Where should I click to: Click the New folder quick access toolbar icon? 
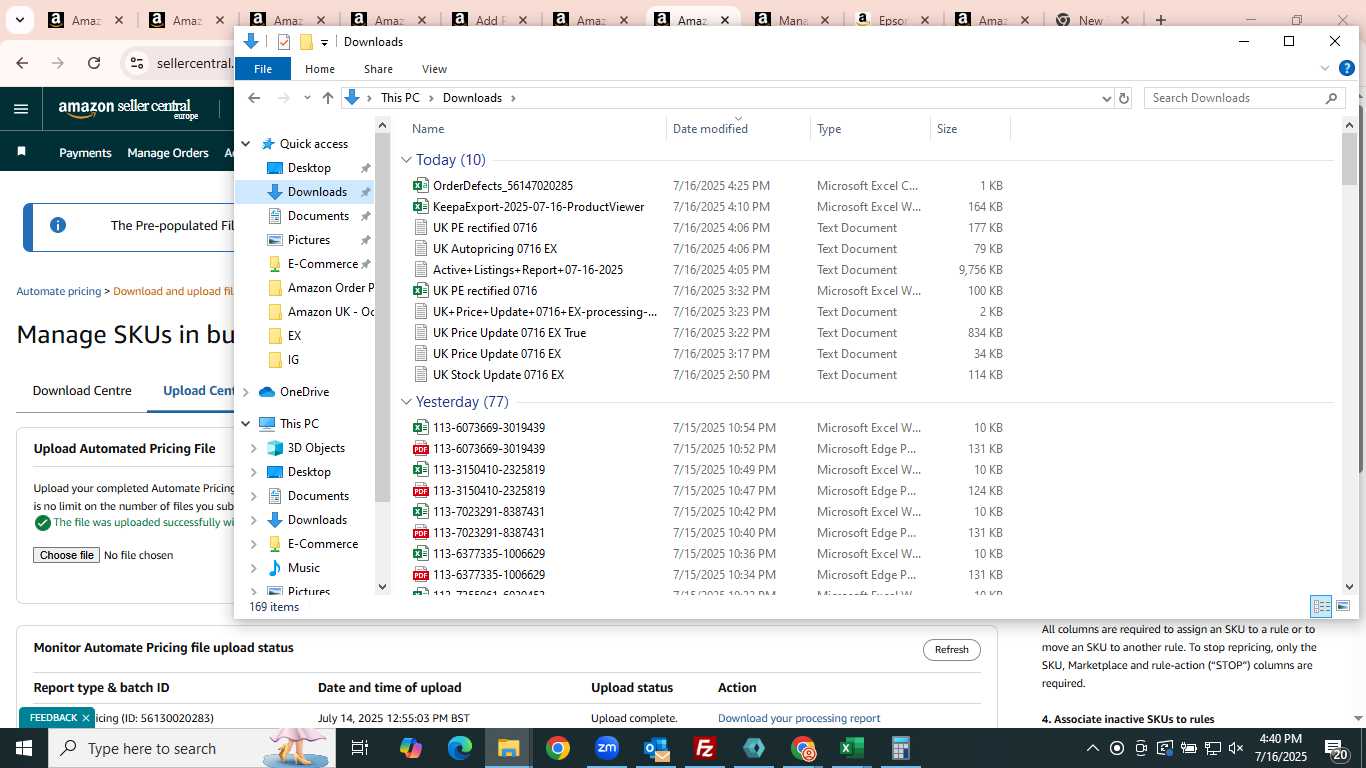(x=306, y=41)
